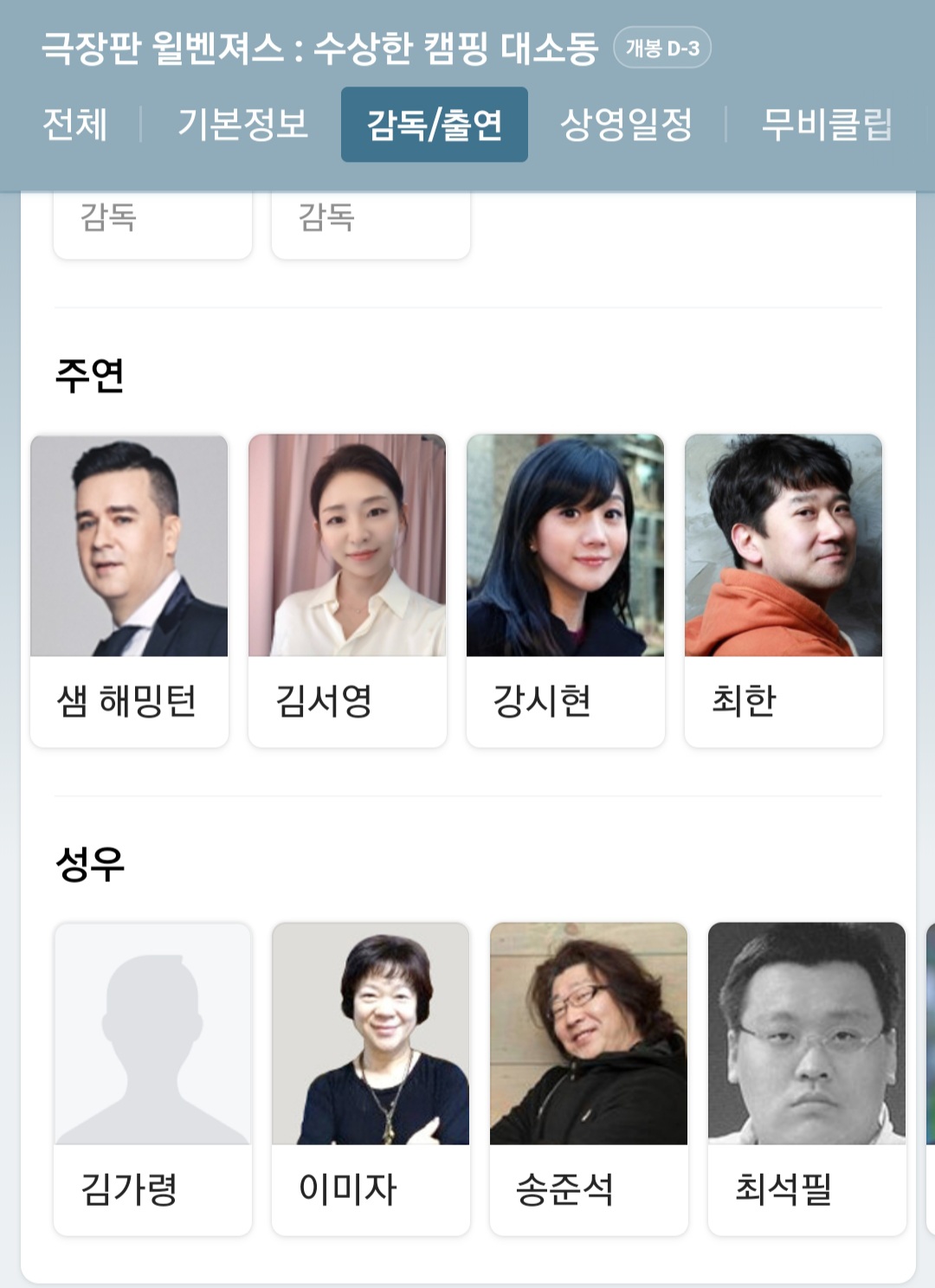Open 이미자's voice actor photo
Image resolution: width=935 pixels, height=1288 pixels.
(371, 1034)
